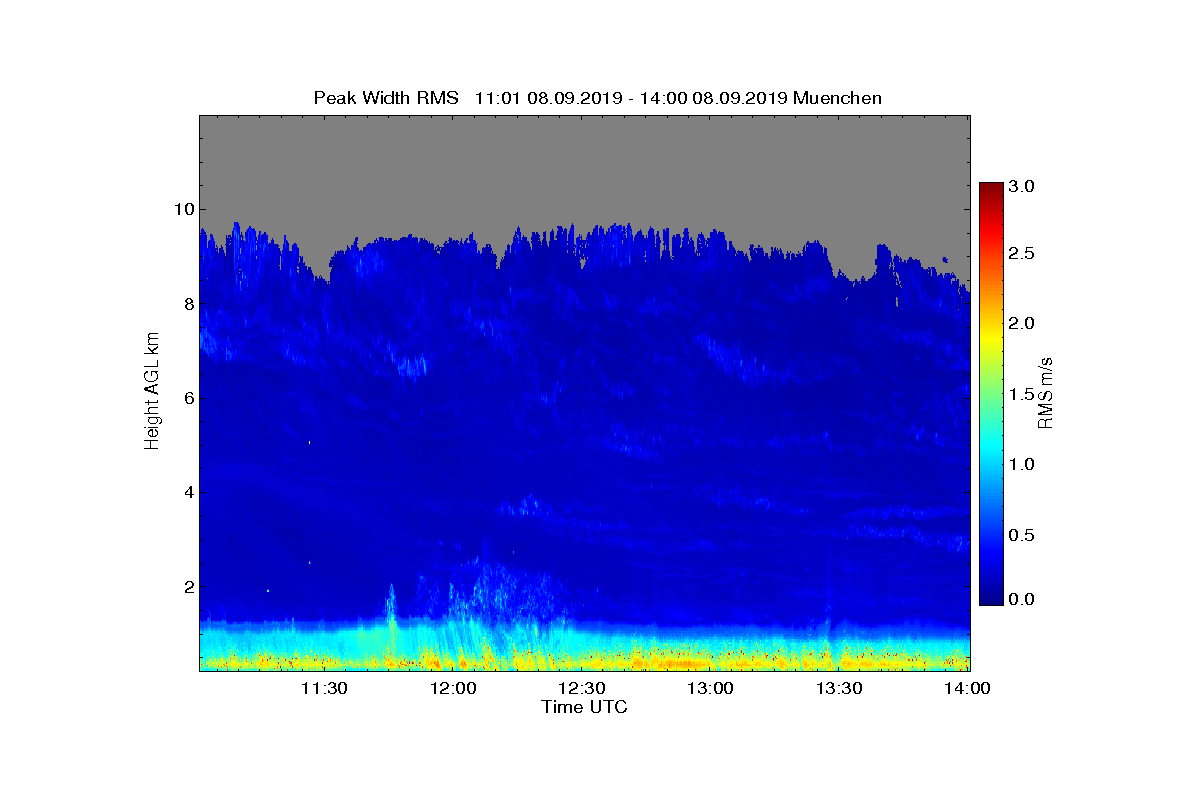Click the 'Height AGL km' axis label

point(152,392)
